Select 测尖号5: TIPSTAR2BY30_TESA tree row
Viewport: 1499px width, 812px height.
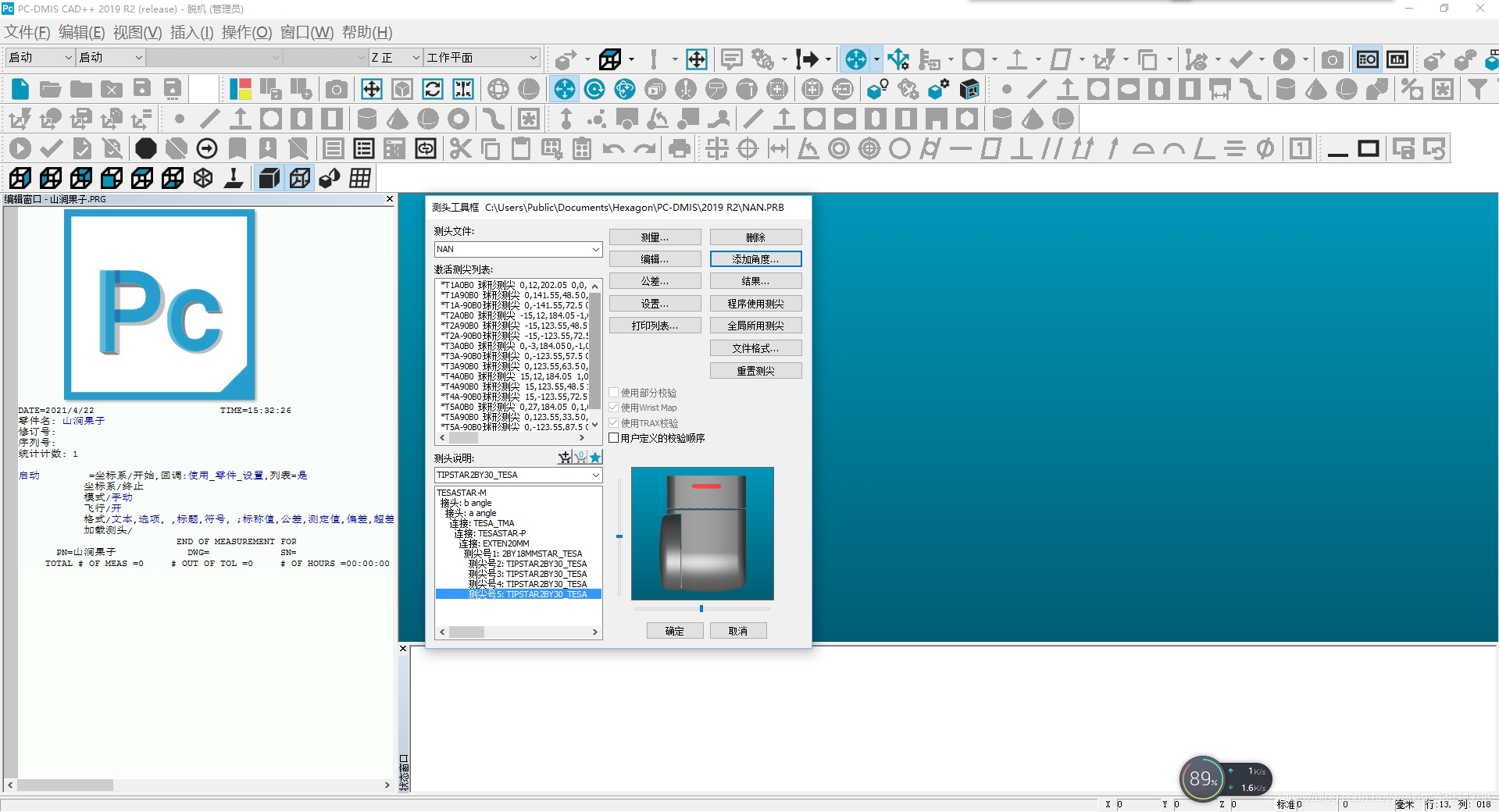[x=519, y=594]
